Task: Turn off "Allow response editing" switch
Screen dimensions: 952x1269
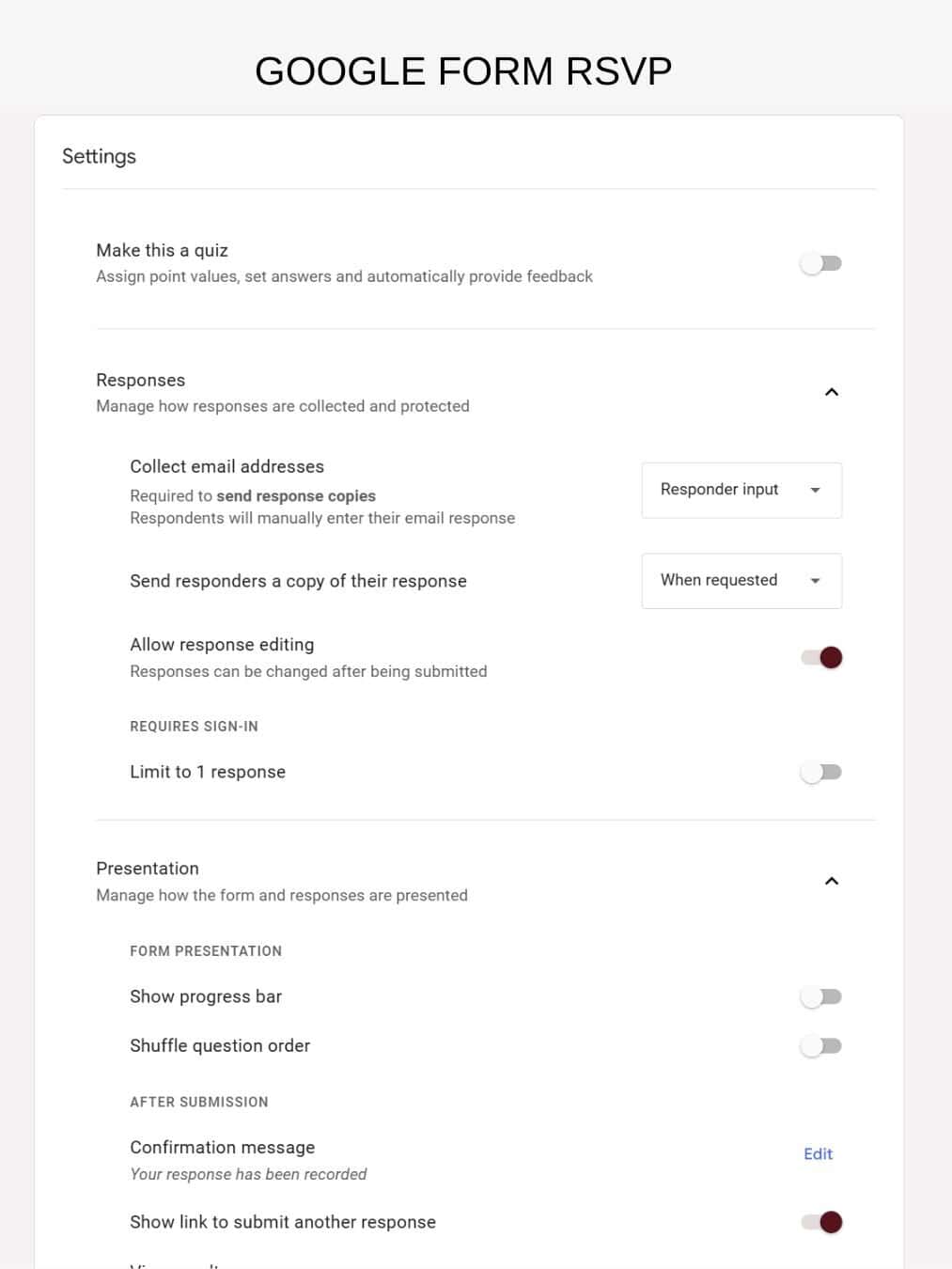Action: [821, 658]
